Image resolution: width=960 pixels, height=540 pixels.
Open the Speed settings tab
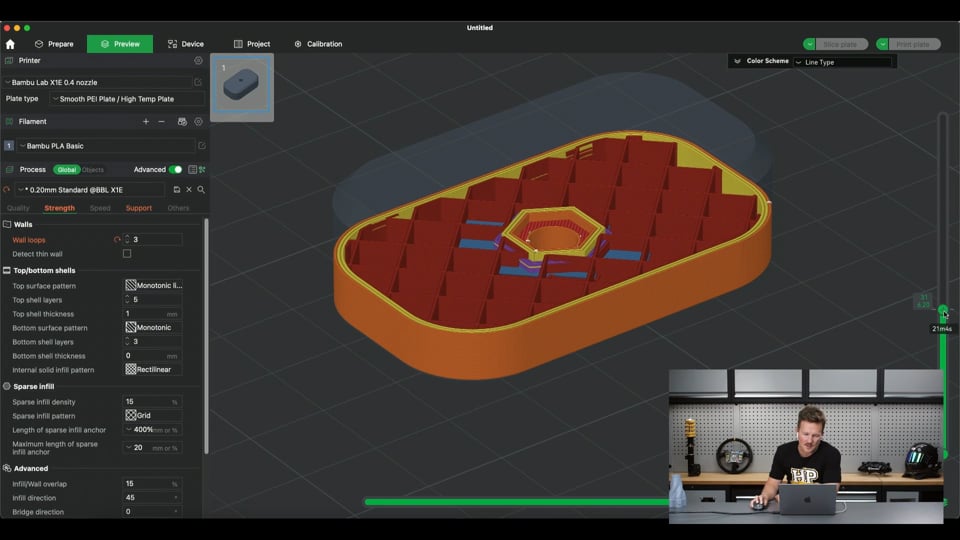[x=100, y=208]
